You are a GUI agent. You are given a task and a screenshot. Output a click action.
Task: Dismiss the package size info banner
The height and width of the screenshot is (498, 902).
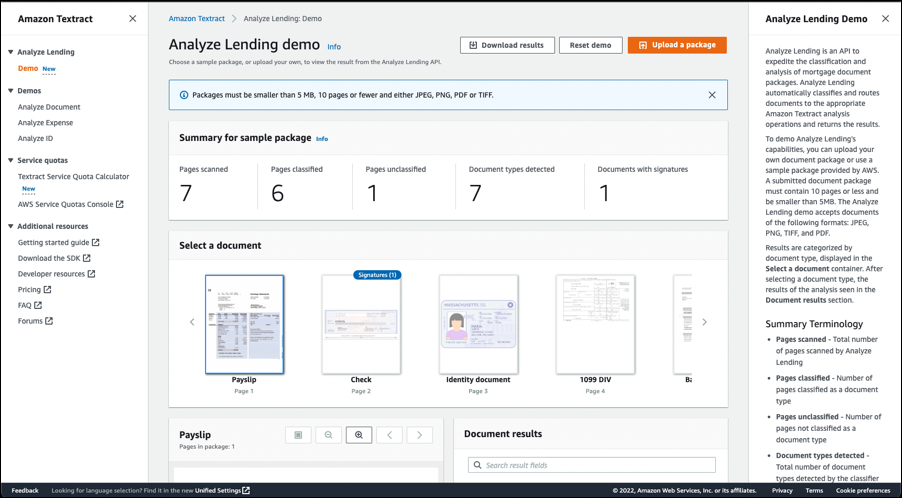tap(712, 95)
